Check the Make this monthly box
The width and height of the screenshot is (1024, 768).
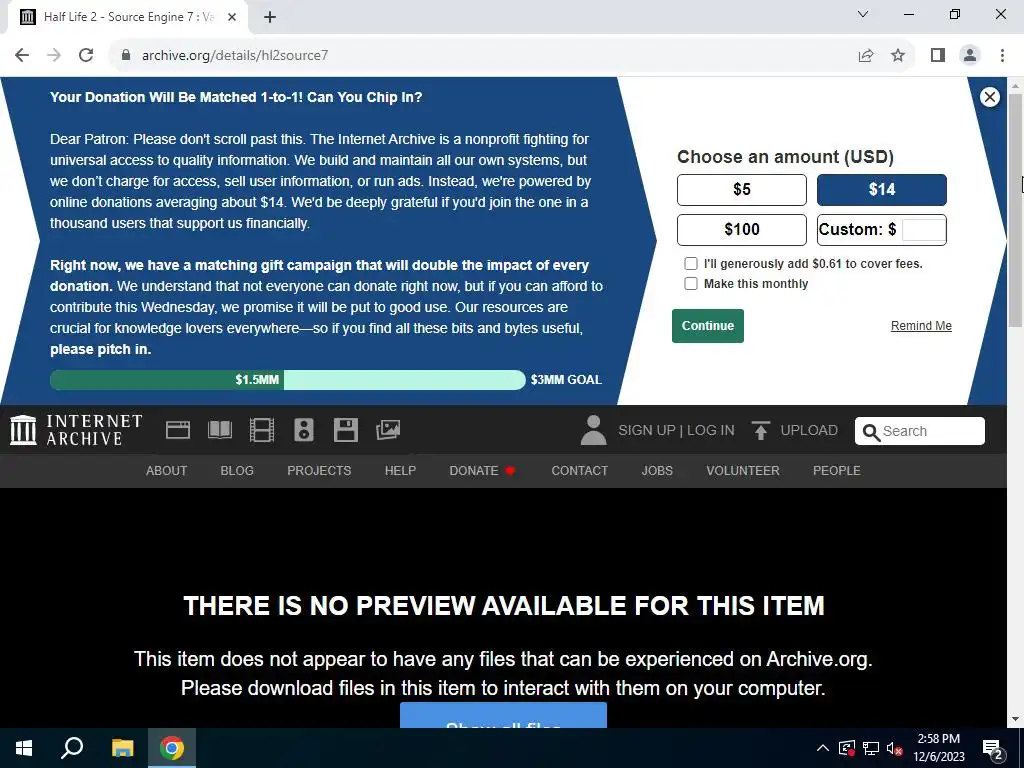pos(690,283)
